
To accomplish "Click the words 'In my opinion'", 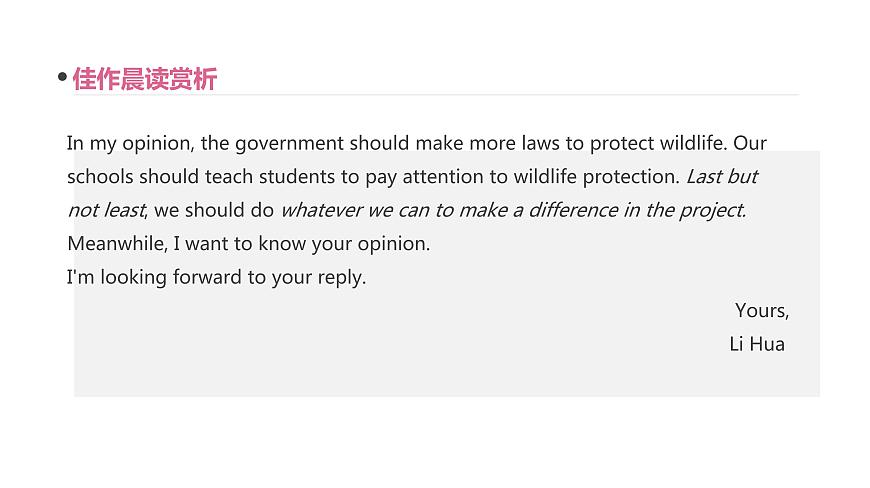I will (x=129, y=144).
